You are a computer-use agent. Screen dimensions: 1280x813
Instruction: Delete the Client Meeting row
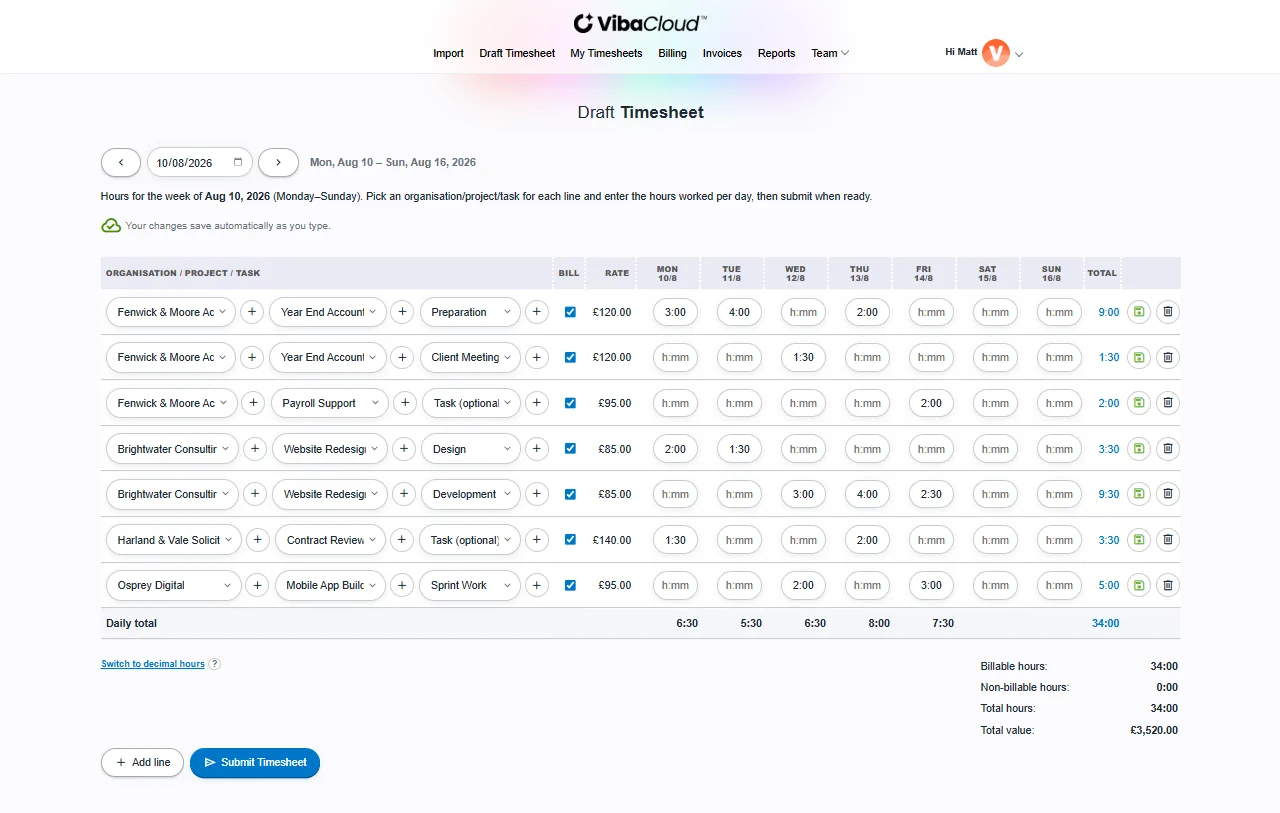1167,357
